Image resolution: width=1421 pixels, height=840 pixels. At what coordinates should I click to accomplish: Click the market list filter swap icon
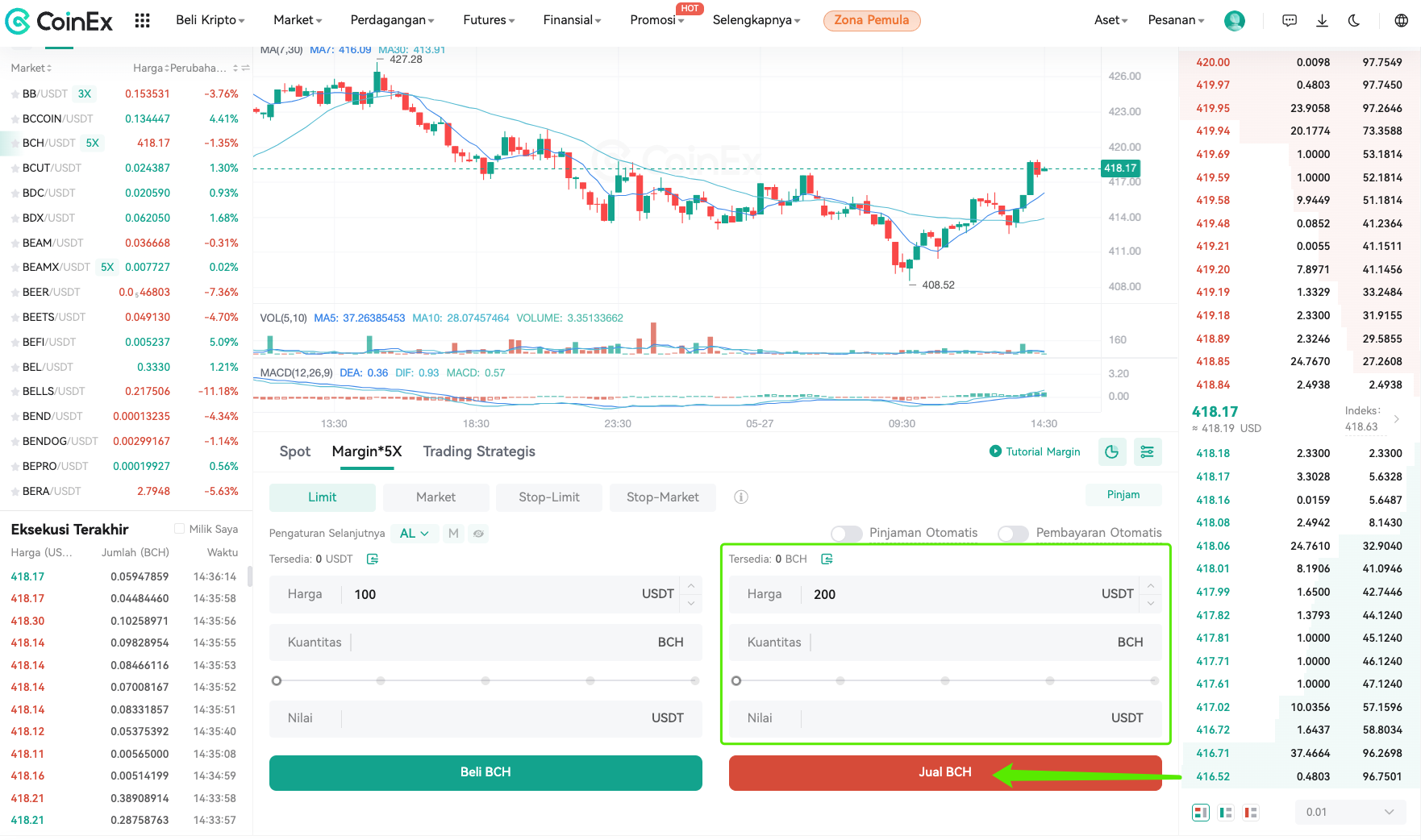point(245,69)
